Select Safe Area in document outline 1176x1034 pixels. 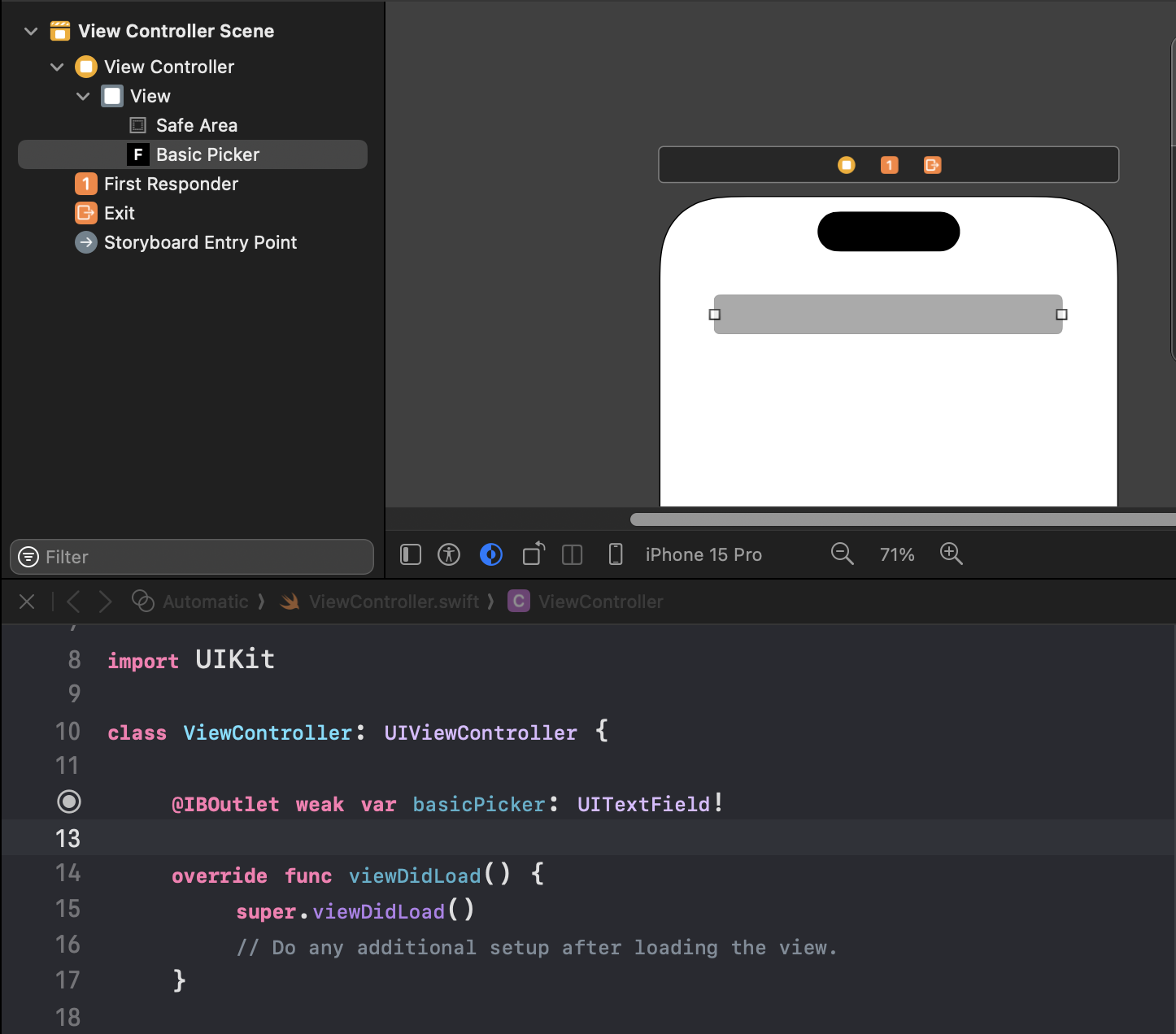pos(193,125)
